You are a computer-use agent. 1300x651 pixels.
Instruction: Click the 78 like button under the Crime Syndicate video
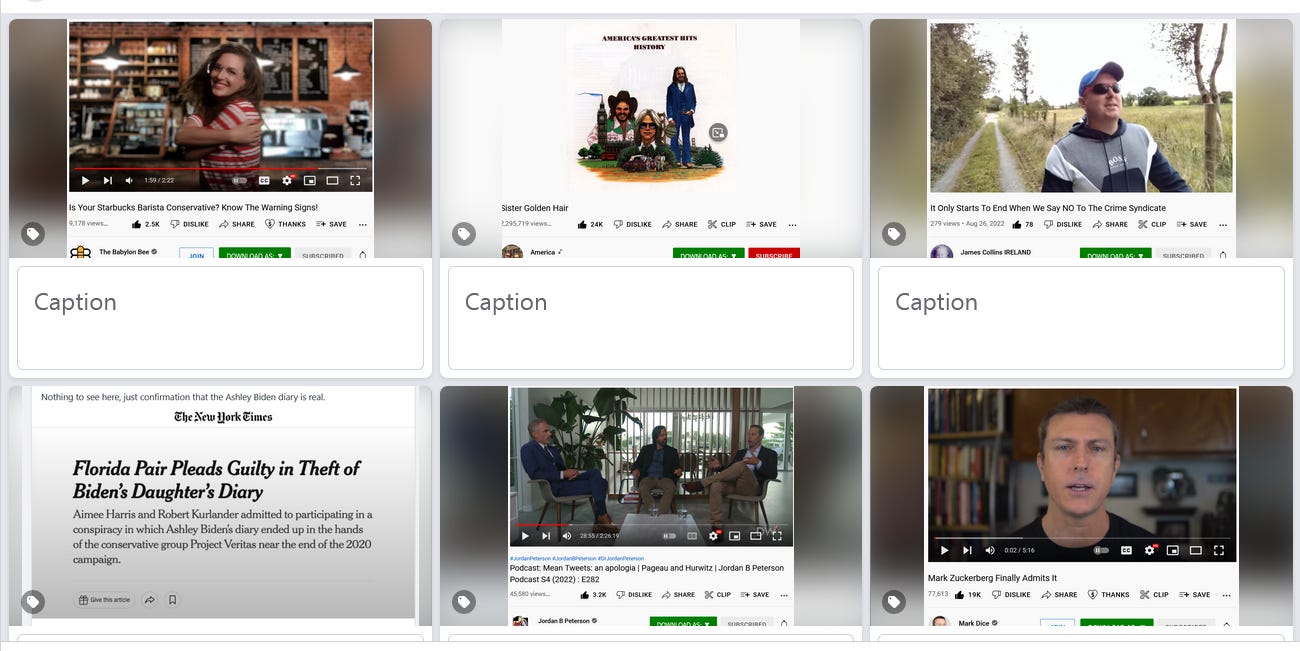point(1024,224)
